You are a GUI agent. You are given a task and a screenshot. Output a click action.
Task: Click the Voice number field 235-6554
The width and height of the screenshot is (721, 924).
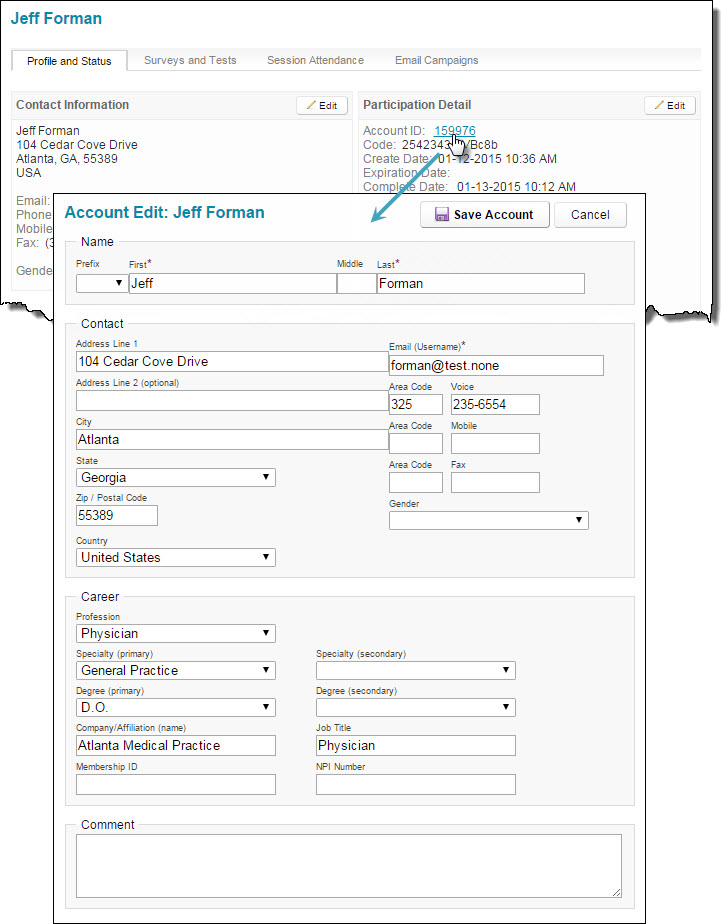495,404
